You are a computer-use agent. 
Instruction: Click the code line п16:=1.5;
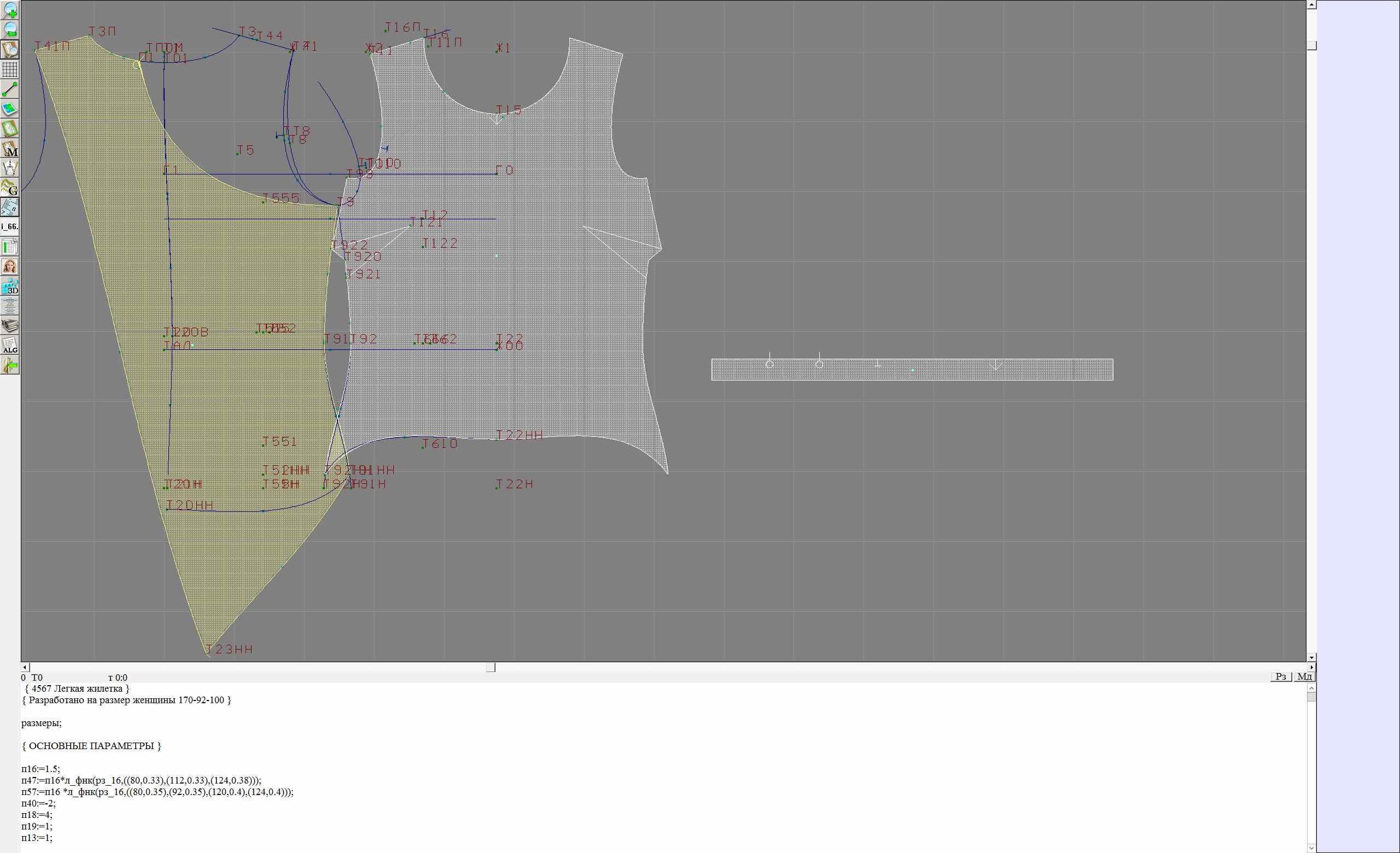[40, 769]
